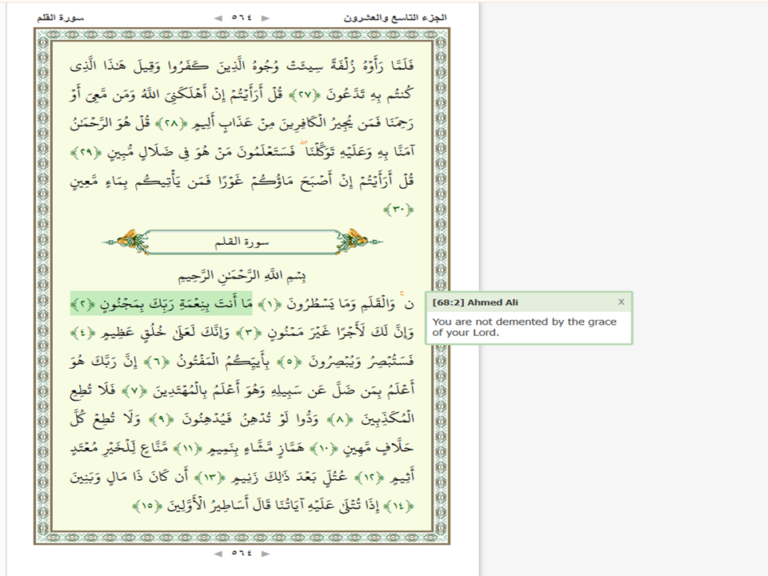The width and height of the screenshot is (768, 576).
Task: Select the verse ١٥ end marker
Action: (x=147, y=506)
